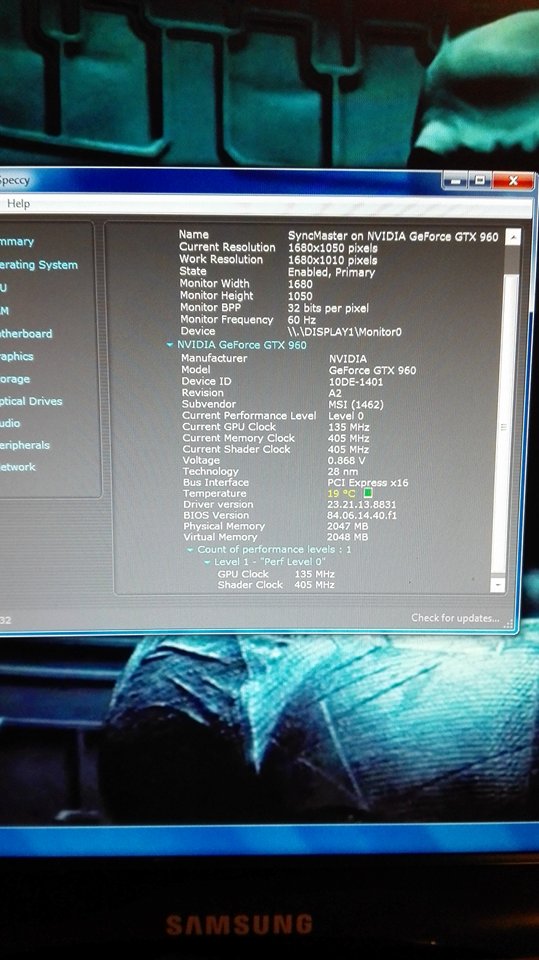The height and width of the screenshot is (960, 539).
Task: Collapse the Level 1 Perf Level 0 node
Action: (x=207, y=562)
